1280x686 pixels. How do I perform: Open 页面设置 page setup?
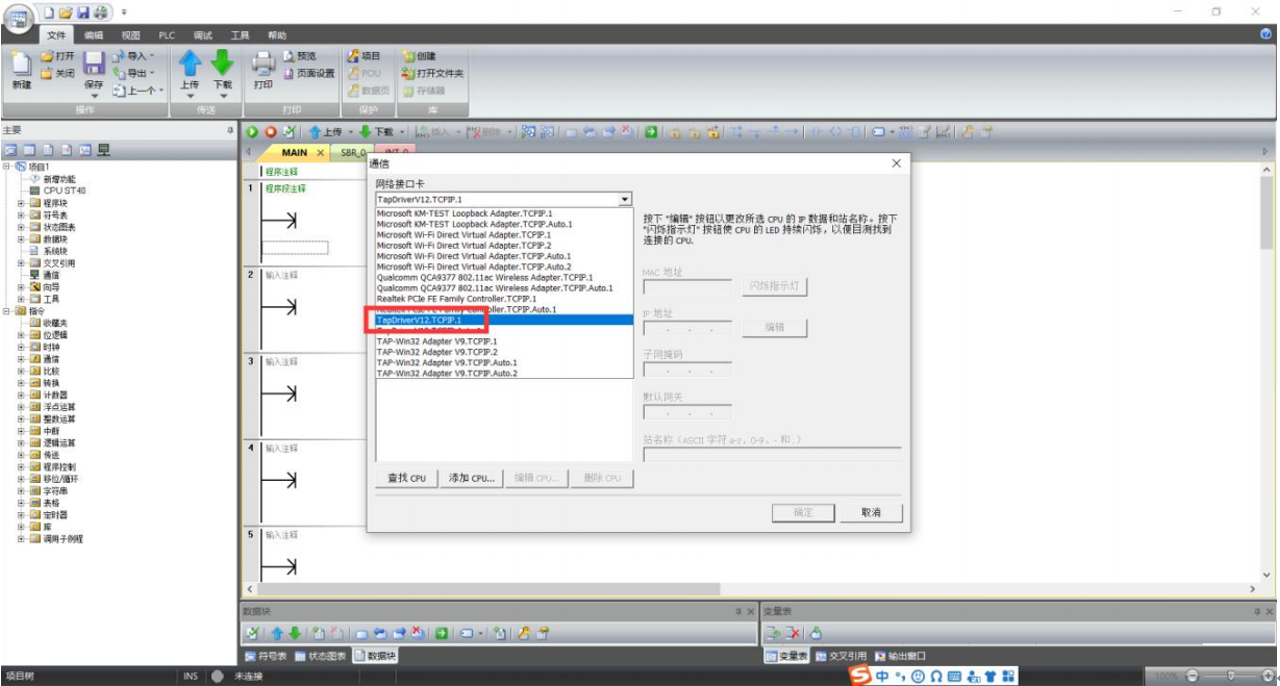point(309,73)
